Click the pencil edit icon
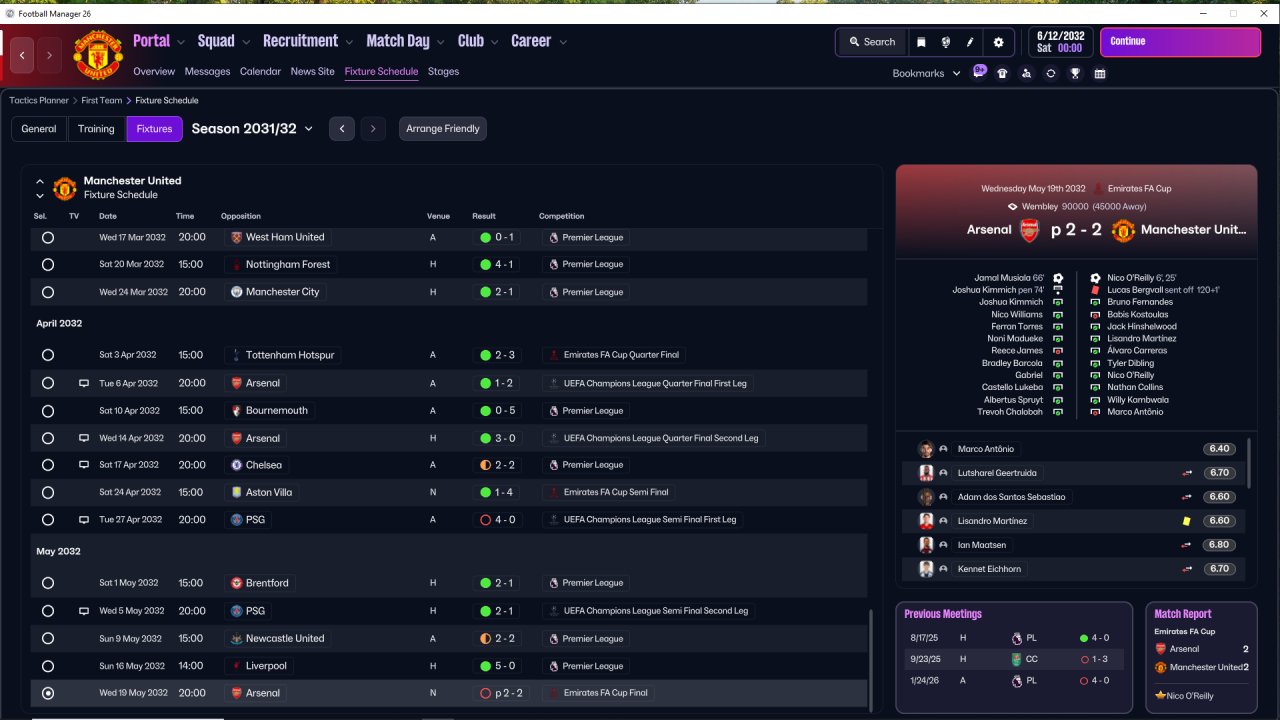Screen dimensions: 1280x720 pyautogui.click(x=970, y=42)
